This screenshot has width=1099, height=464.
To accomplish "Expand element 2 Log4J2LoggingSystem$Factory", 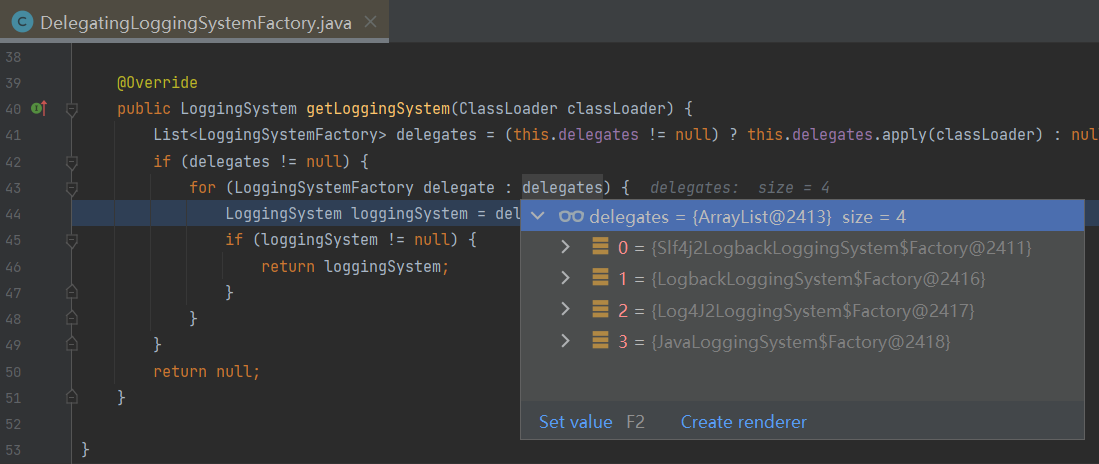I will point(566,310).
